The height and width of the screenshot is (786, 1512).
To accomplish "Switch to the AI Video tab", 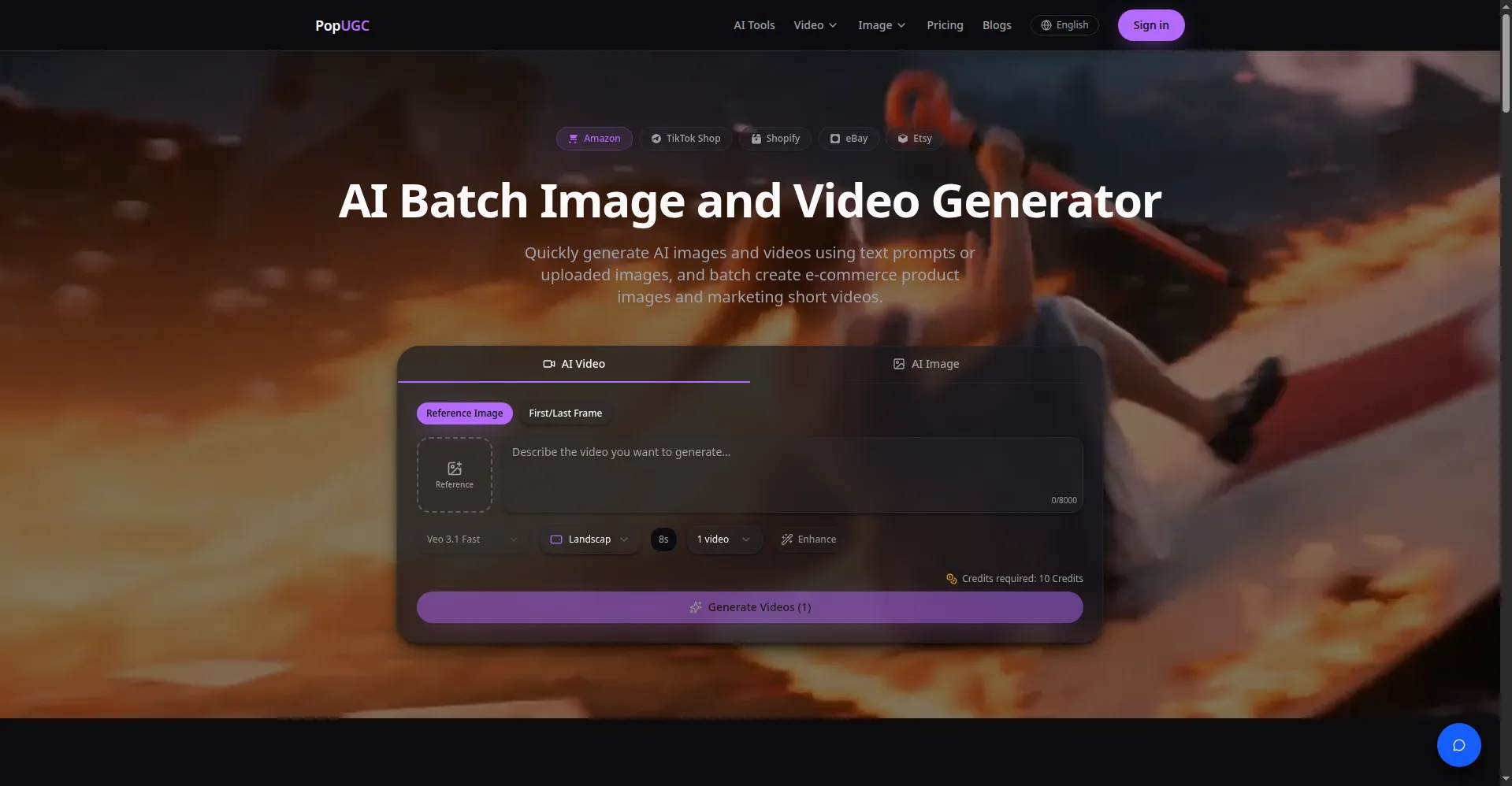I will click(x=574, y=364).
